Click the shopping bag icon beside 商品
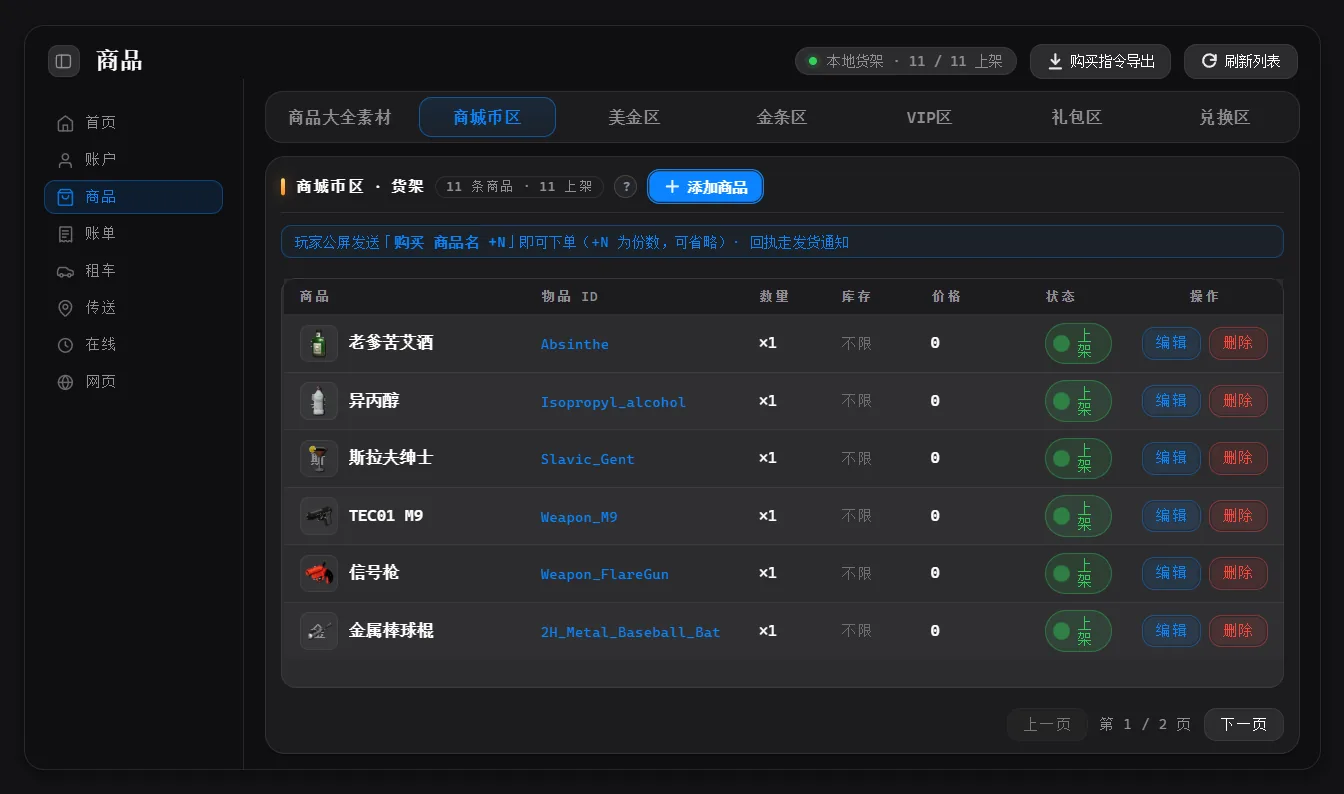This screenshot has width=1344, height=794. 66,197
